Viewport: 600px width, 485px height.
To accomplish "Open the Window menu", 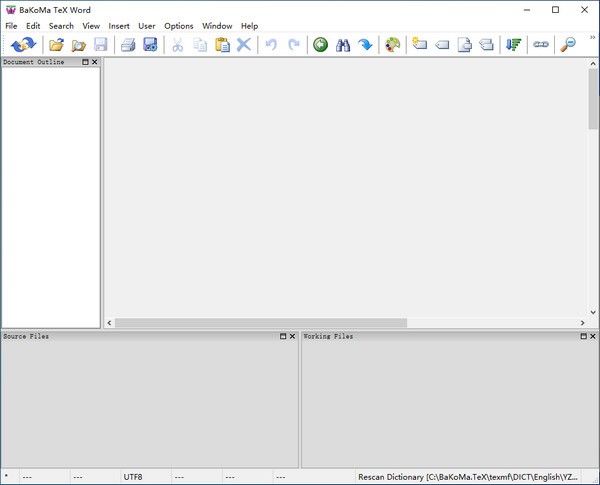I will pos(217,26).
